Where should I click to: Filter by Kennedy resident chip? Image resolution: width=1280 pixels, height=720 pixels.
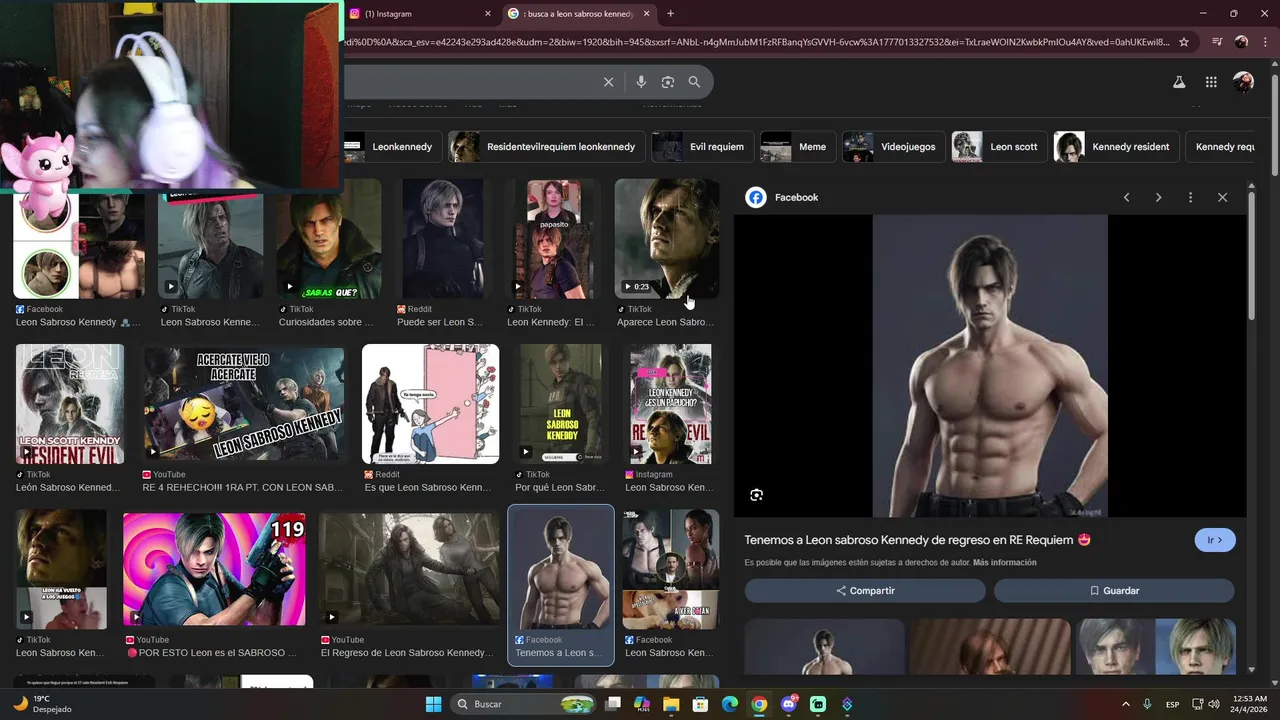pos(1117,147)
